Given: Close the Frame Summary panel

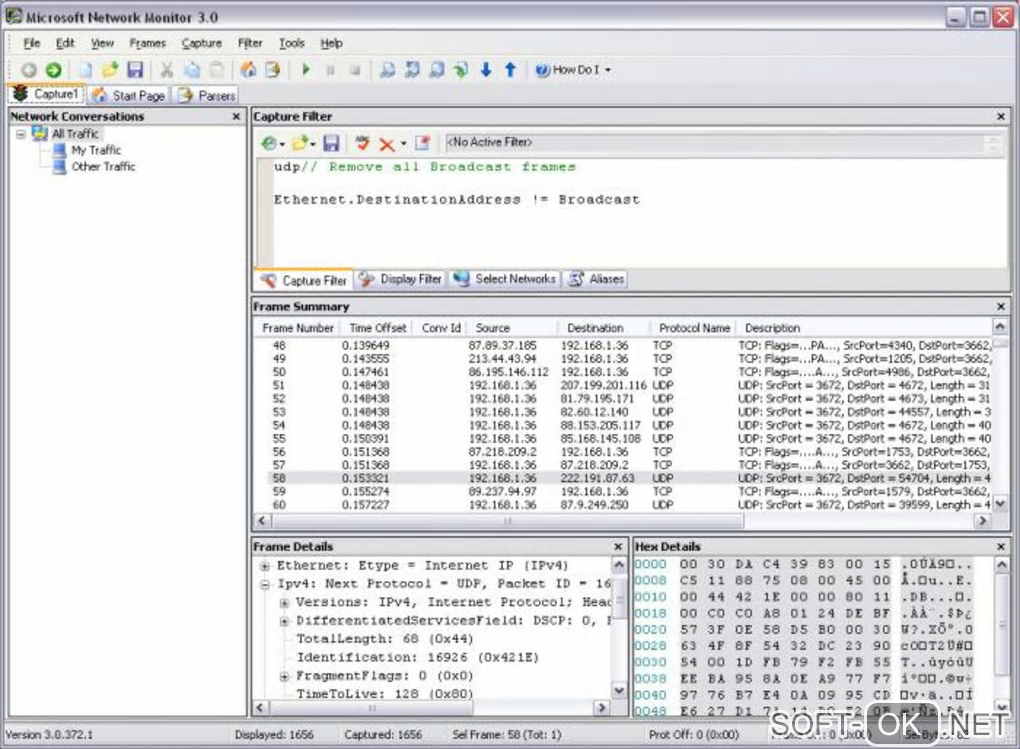Looking at the screenshot, I should pyautogui.click(x=1000, y=306).
